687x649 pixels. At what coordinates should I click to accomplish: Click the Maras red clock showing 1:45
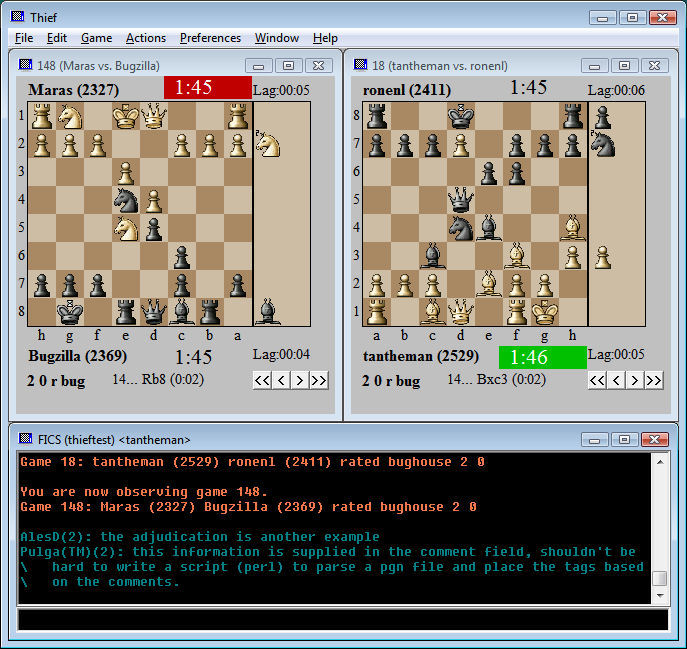pyautogui.click(x=208, y=88)
